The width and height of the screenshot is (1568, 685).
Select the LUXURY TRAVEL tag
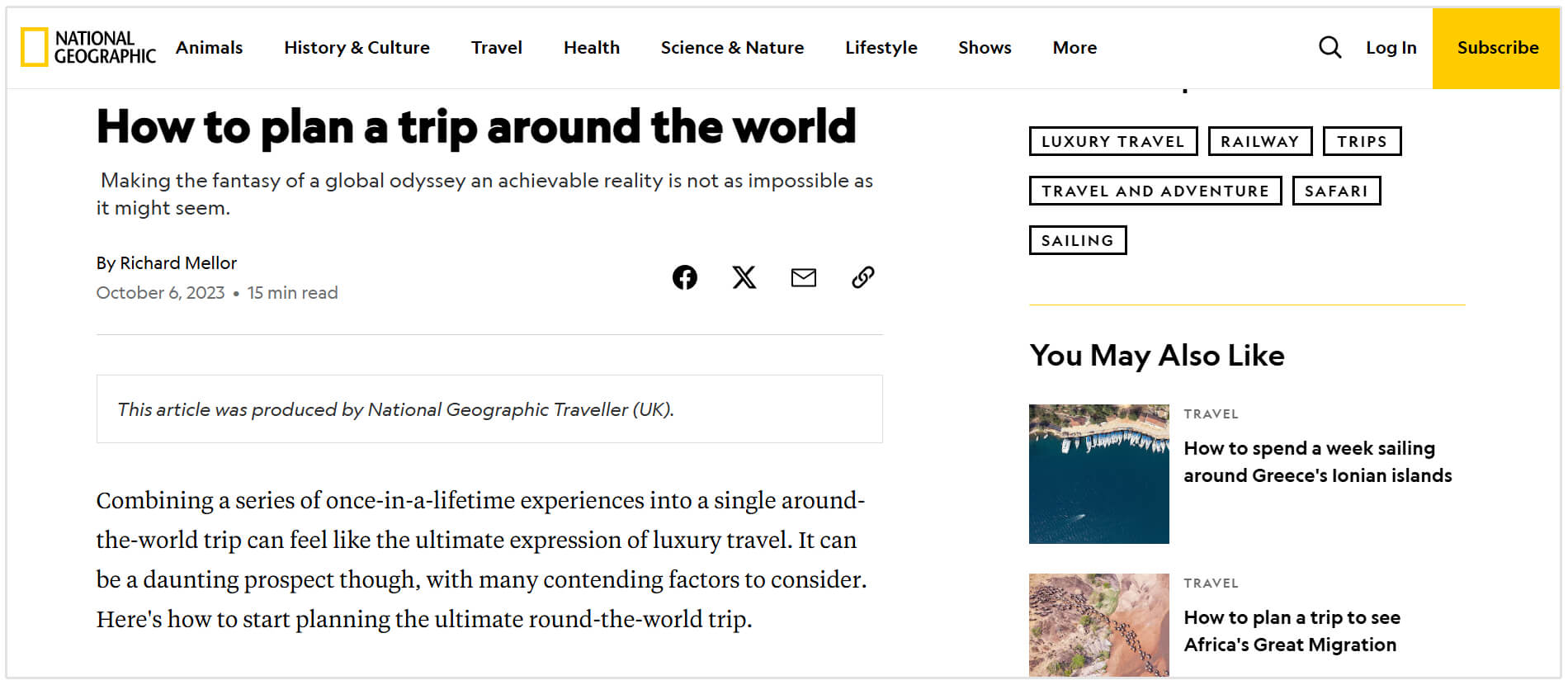pos(1112,141)
